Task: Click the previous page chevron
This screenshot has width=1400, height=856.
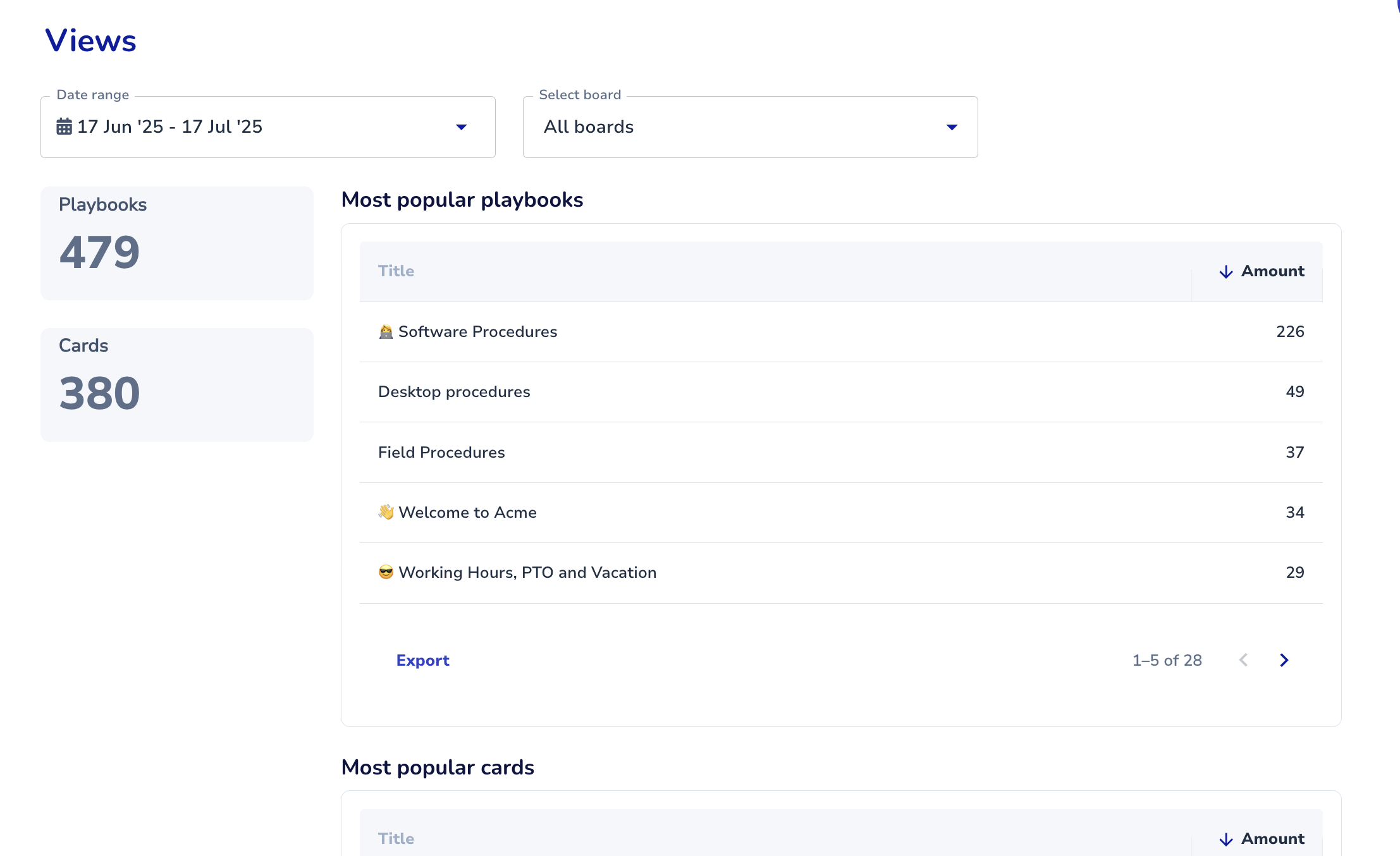Action: click(x=1243, y=660)
